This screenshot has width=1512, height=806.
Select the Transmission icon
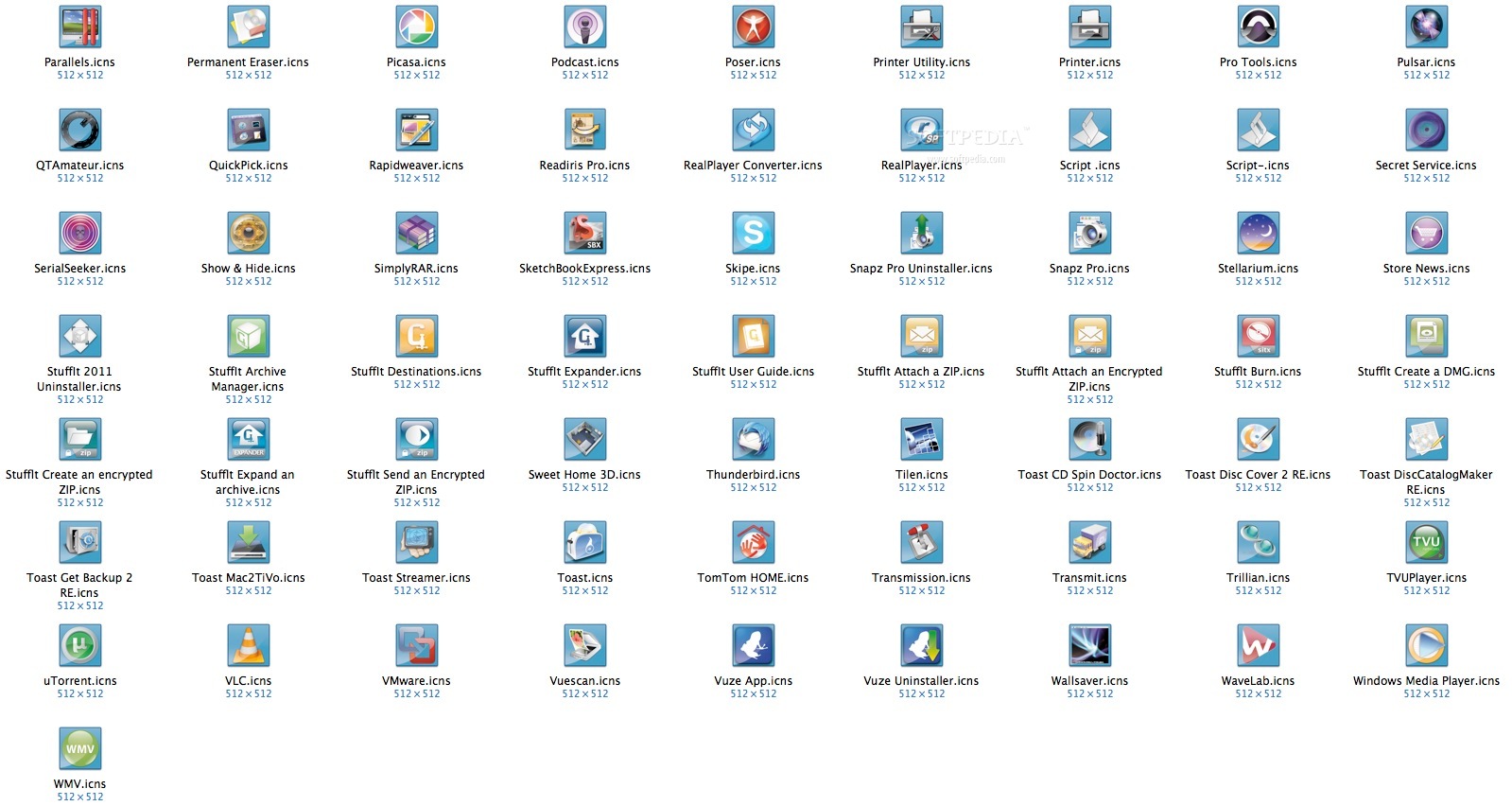pyautogui.click(x=922, y=543)
